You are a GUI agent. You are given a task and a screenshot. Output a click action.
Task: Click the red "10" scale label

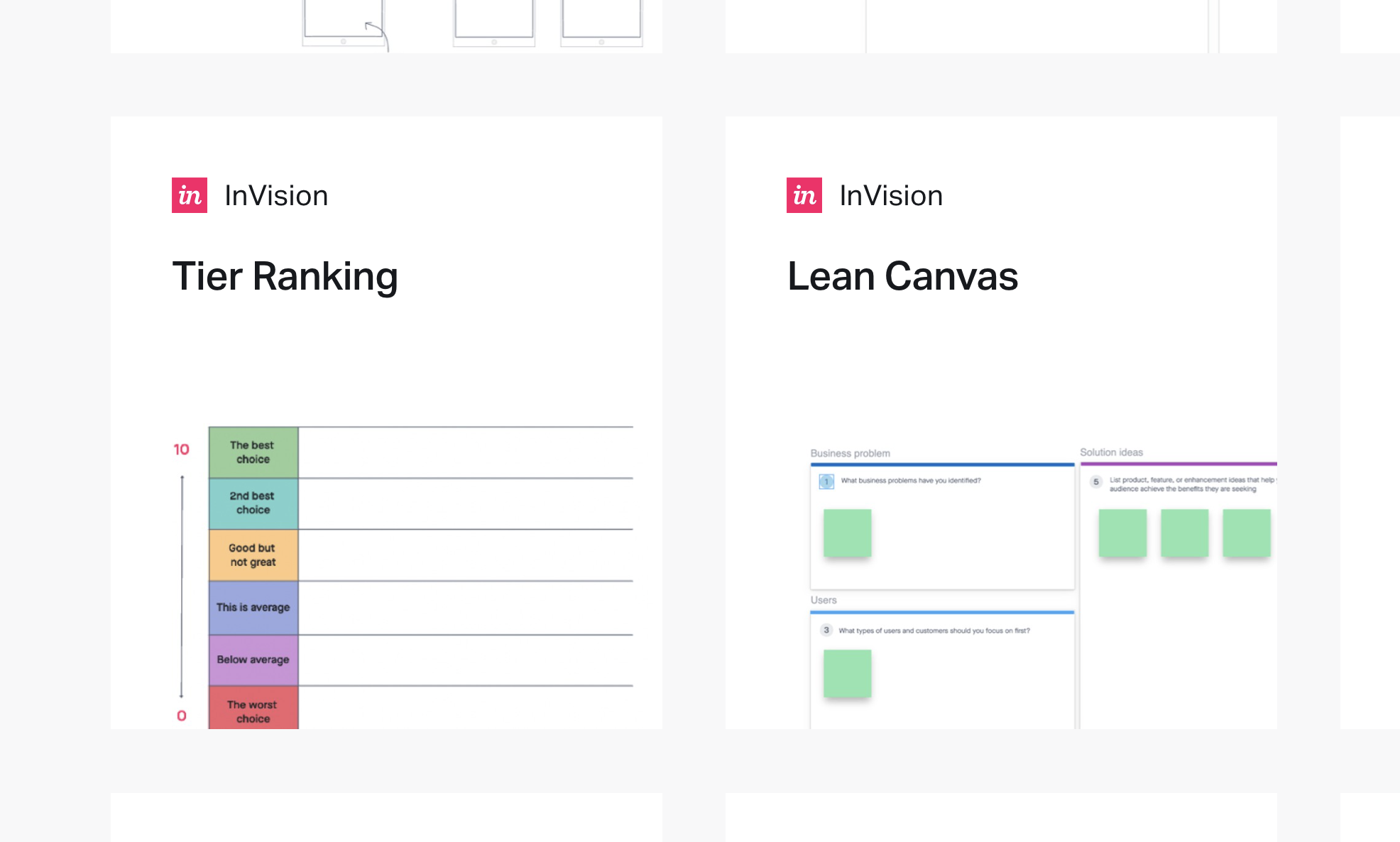181,449
